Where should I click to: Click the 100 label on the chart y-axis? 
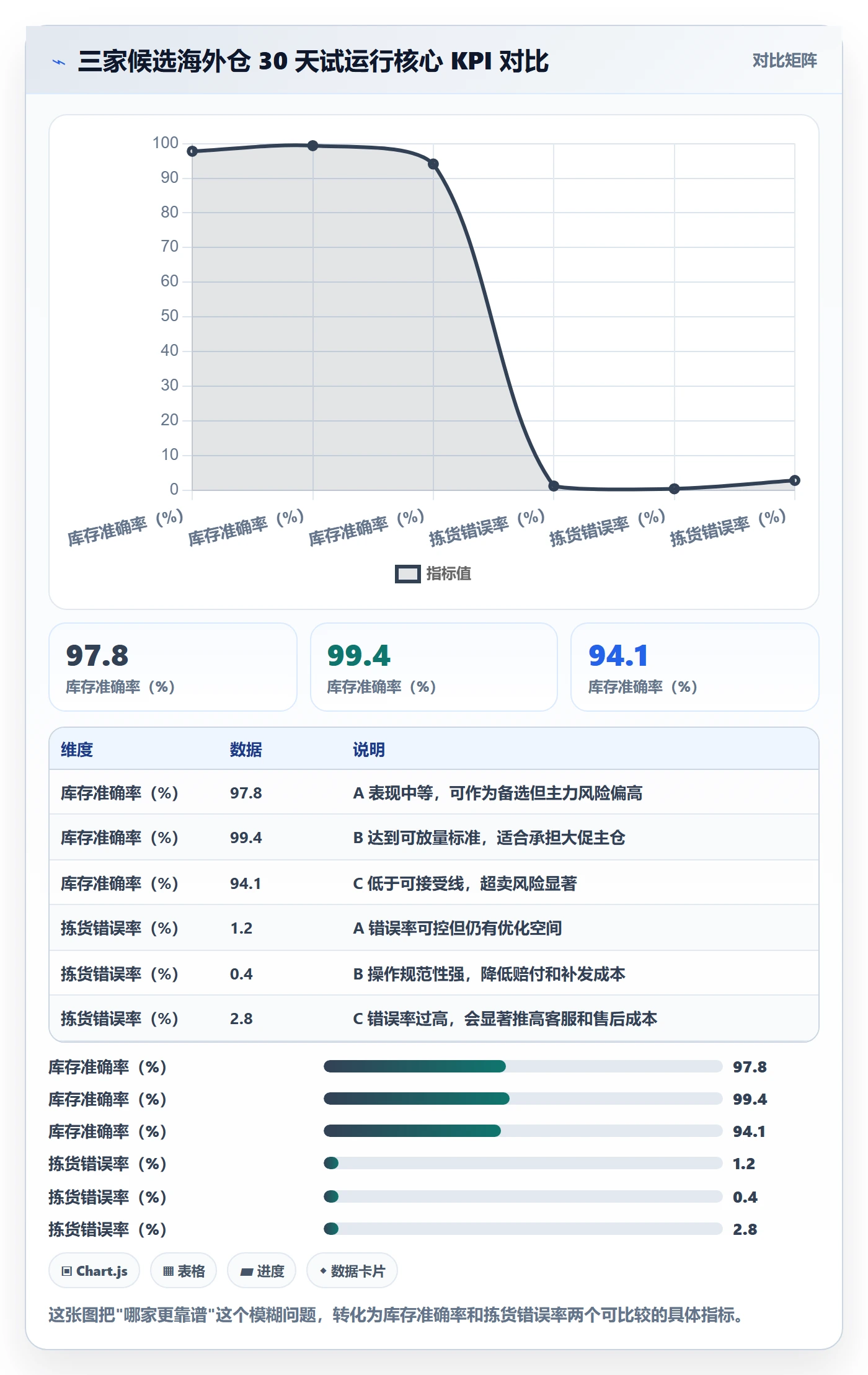pyautogui.click(x=166, y=143)
